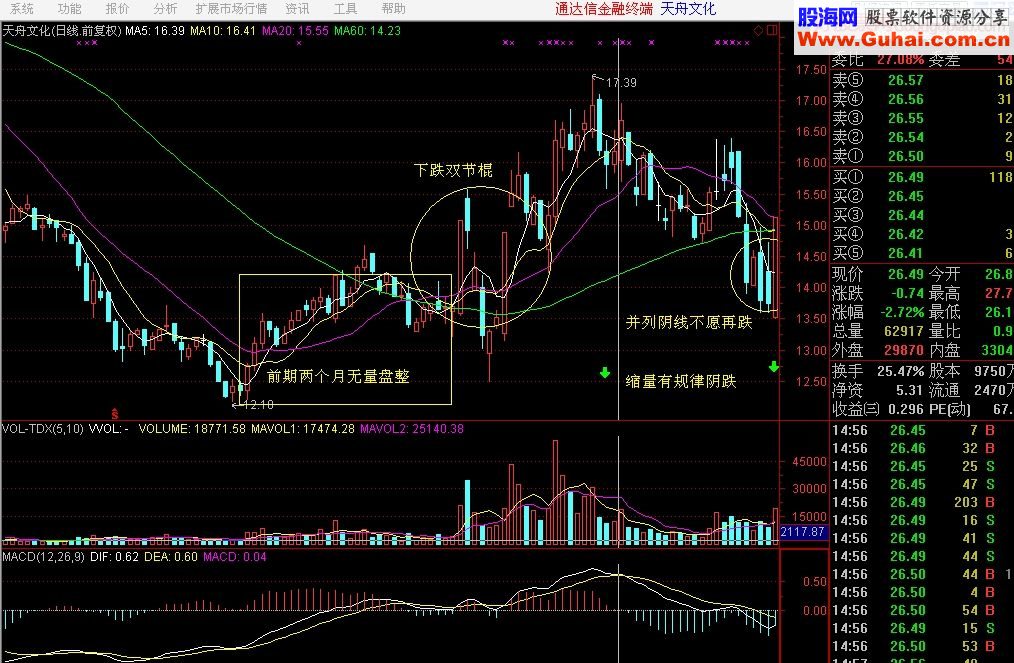
Task: Select the 买② 26.45 order row
Action: pos(922,196)
